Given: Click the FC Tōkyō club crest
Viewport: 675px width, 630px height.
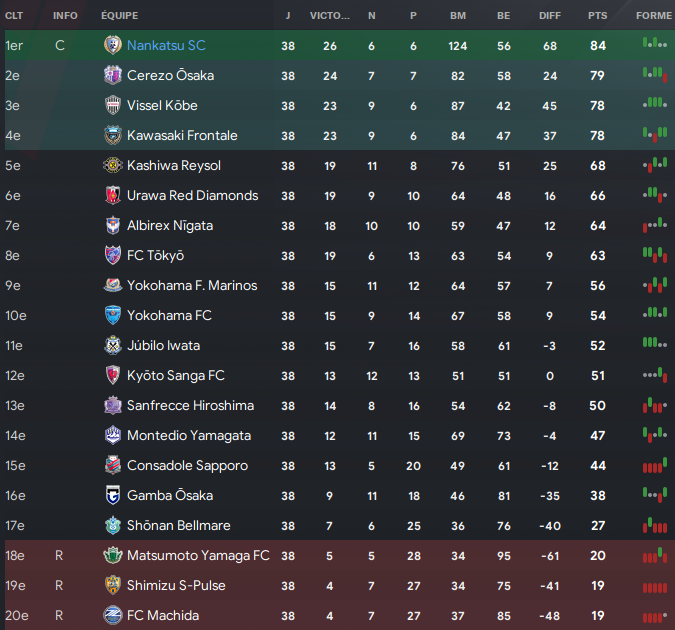Looking at the screenshot, I should 113,255.
